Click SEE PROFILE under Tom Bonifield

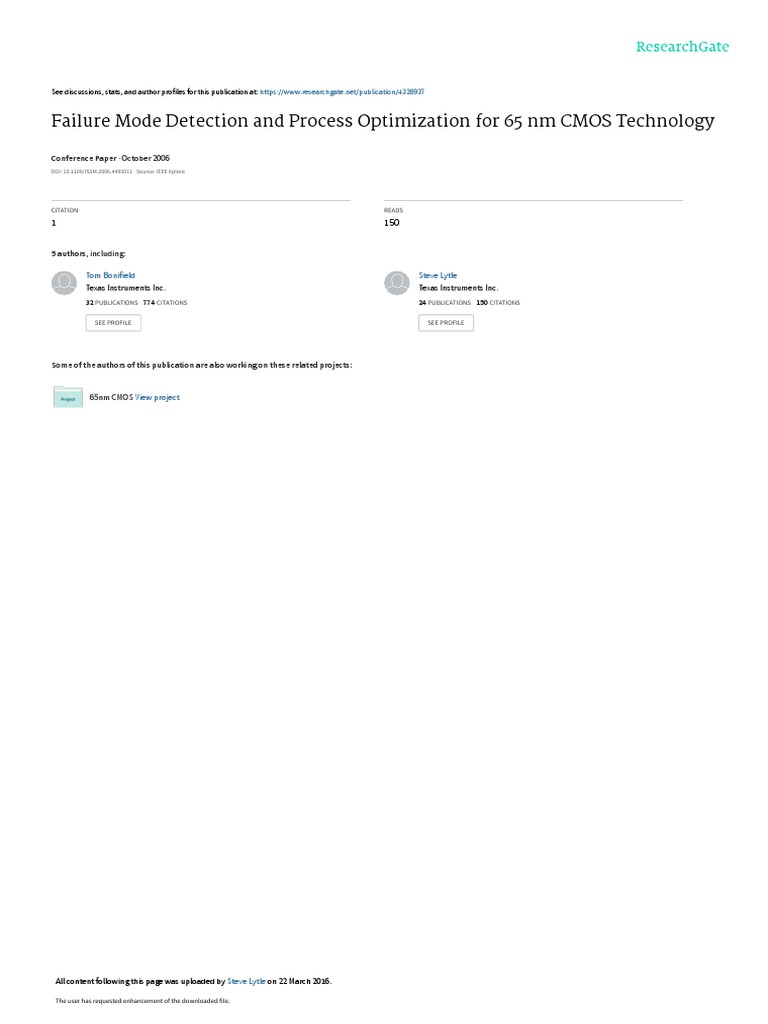coord(113,323)
